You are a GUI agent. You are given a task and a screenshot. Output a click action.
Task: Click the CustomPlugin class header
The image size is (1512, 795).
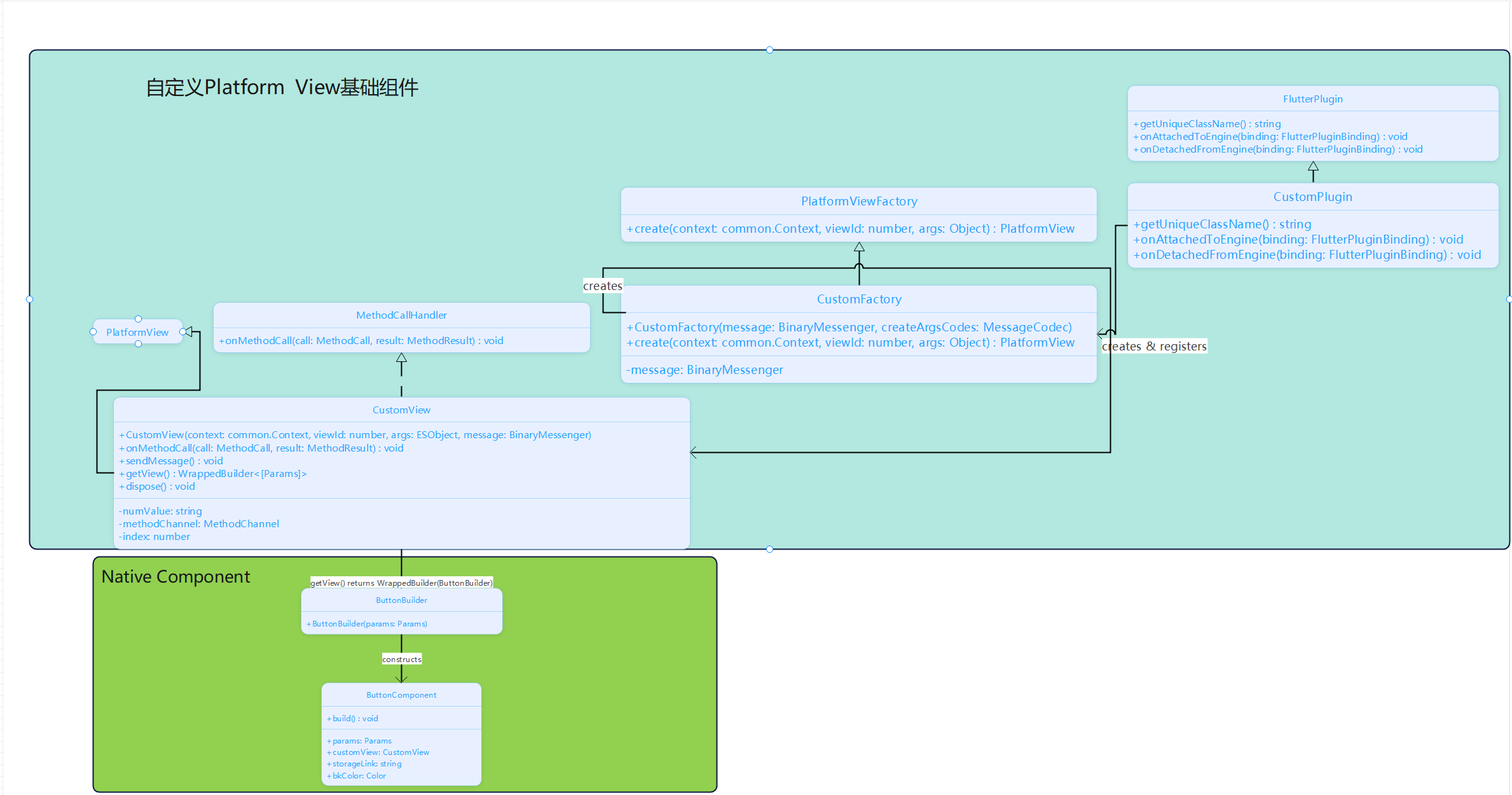pos(1312,197)
